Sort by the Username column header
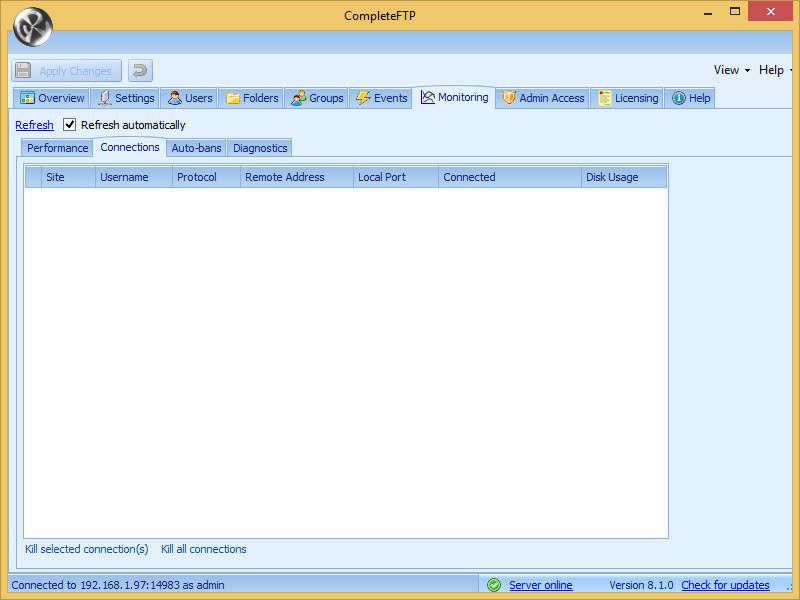 coord(134,177)
